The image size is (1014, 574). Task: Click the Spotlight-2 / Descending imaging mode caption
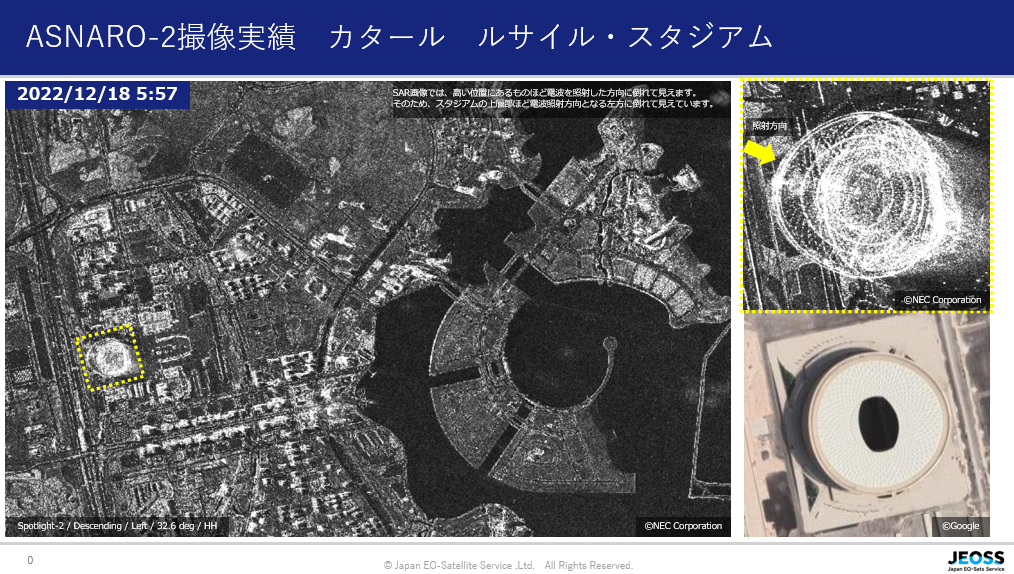tap(118, 526)
